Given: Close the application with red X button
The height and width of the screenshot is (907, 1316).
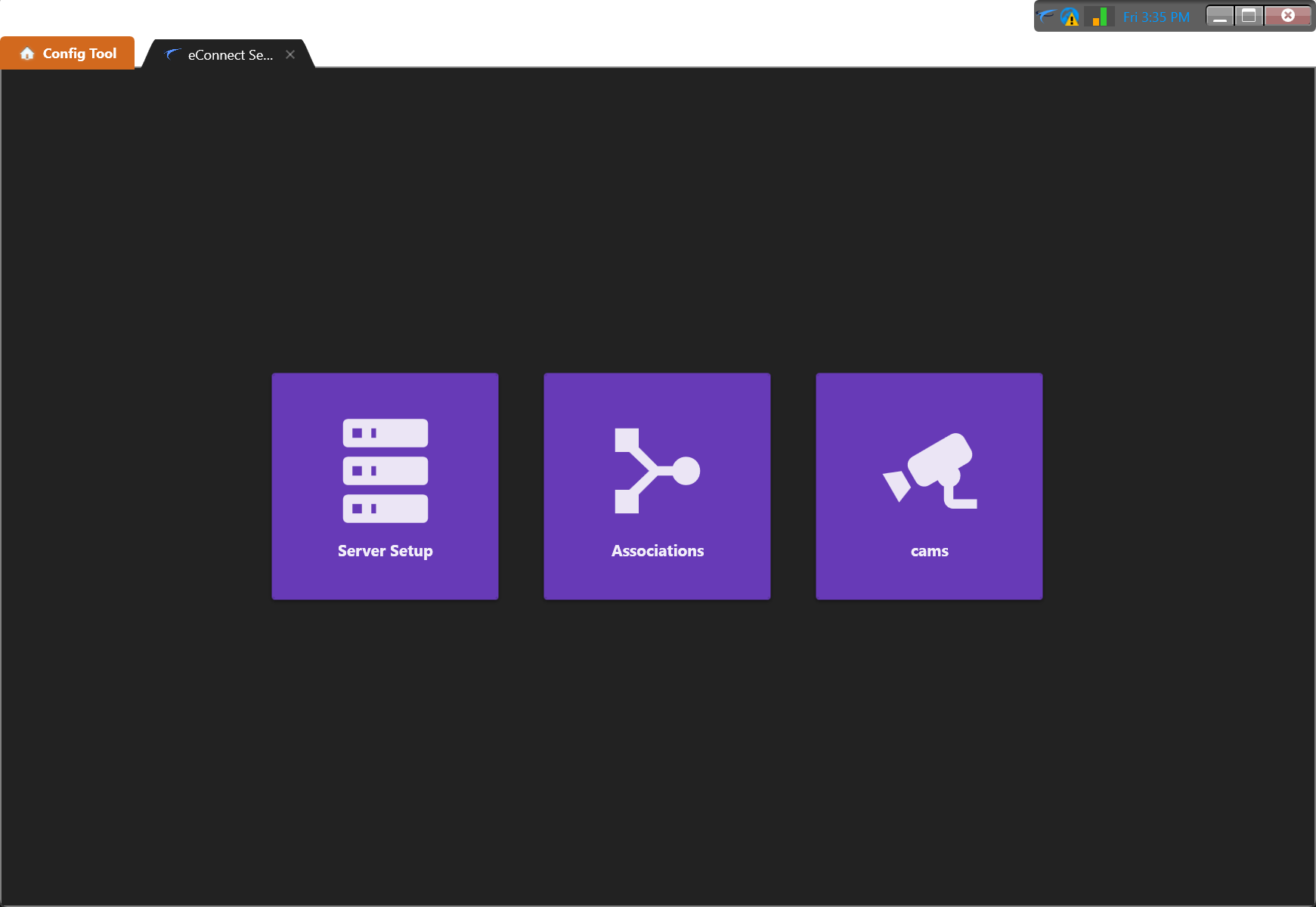Looking at the screenshot, I should [x=1288, y=16].
